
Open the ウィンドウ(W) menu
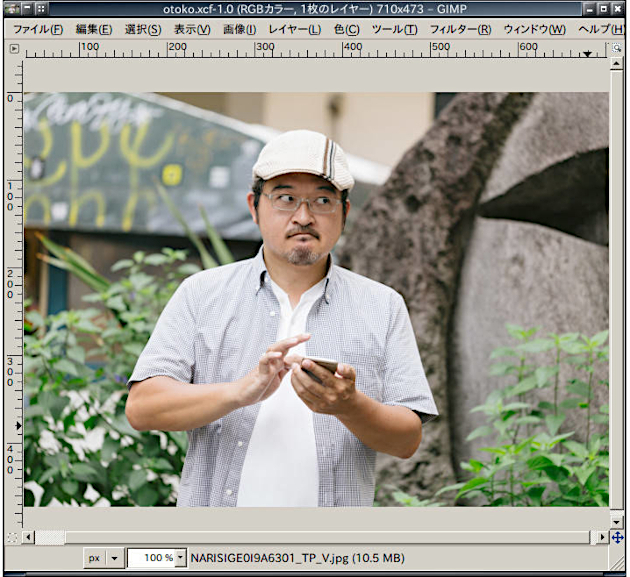[x=534, y=29]
